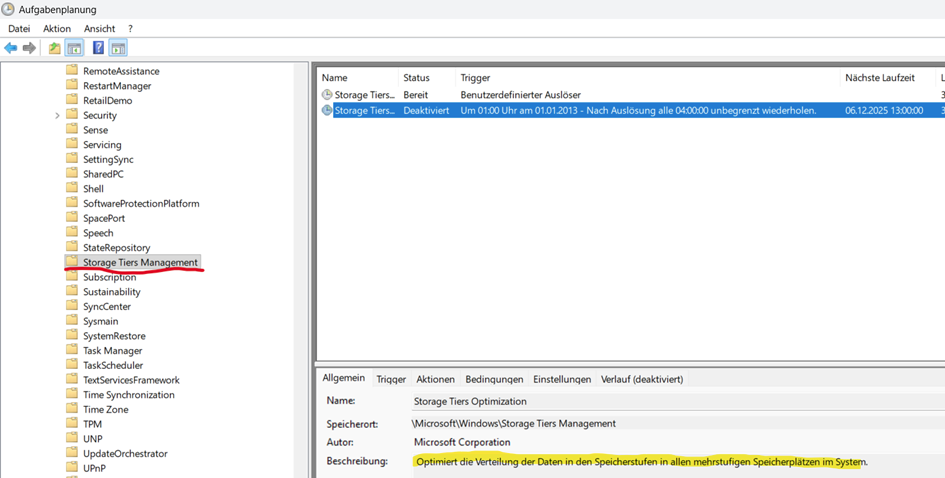Click the Sysmain folder icon

click(x=72, y=320)
